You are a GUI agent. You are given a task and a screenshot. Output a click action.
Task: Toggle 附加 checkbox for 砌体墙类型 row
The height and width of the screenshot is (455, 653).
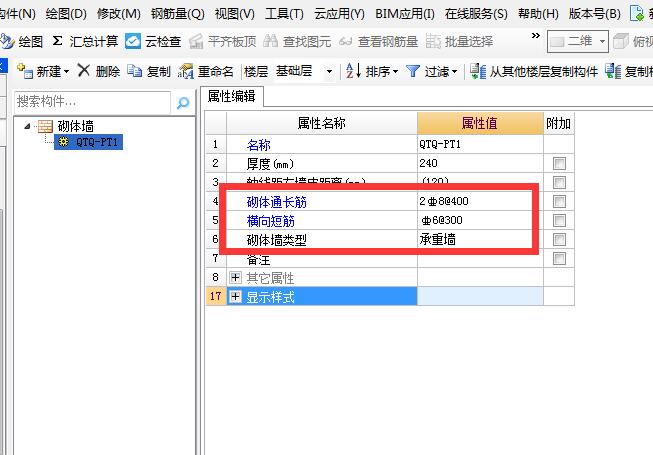coord(559,239)
